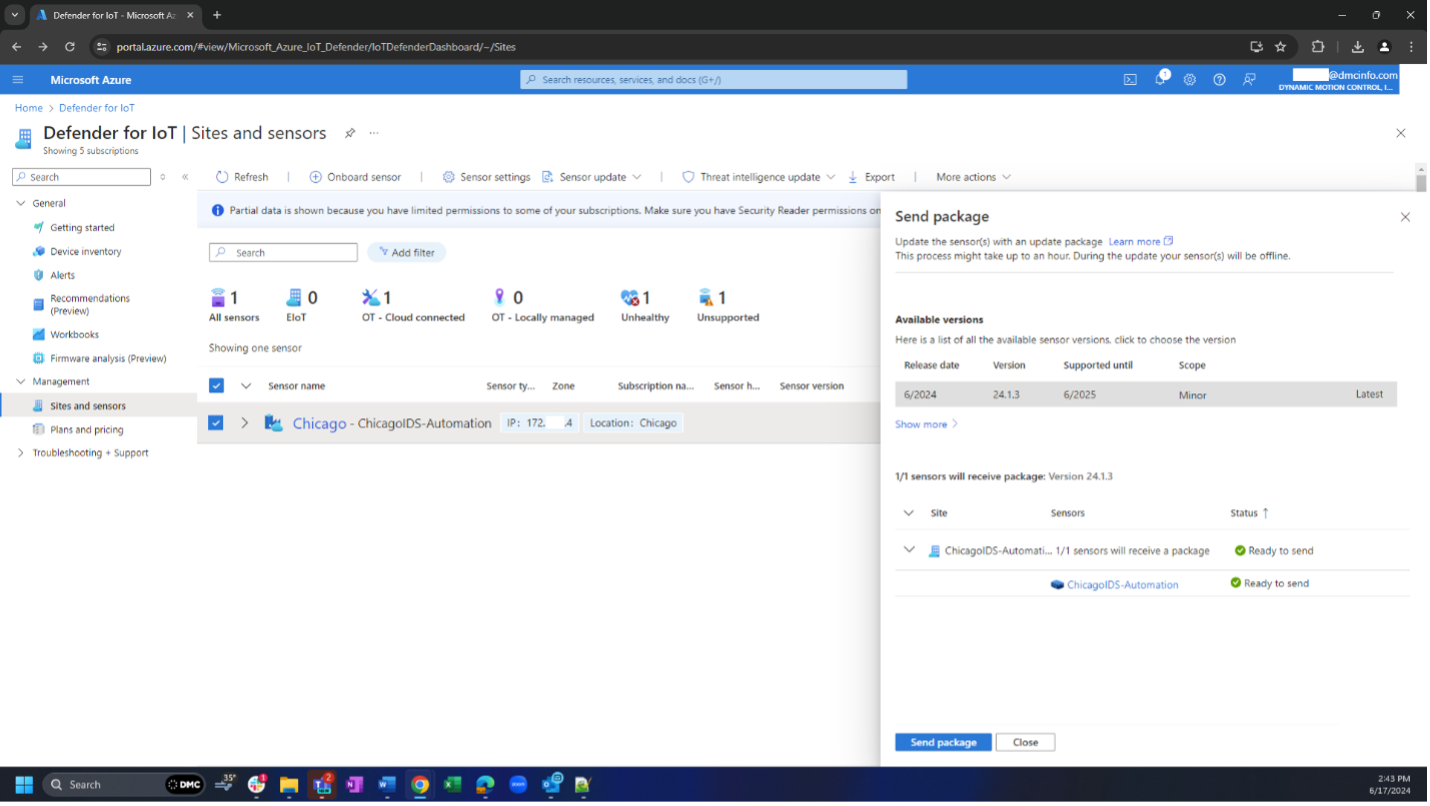Filter by EIoT sensors tile
The width and height of the screenshot is (1430, 806).
(300, 305)
